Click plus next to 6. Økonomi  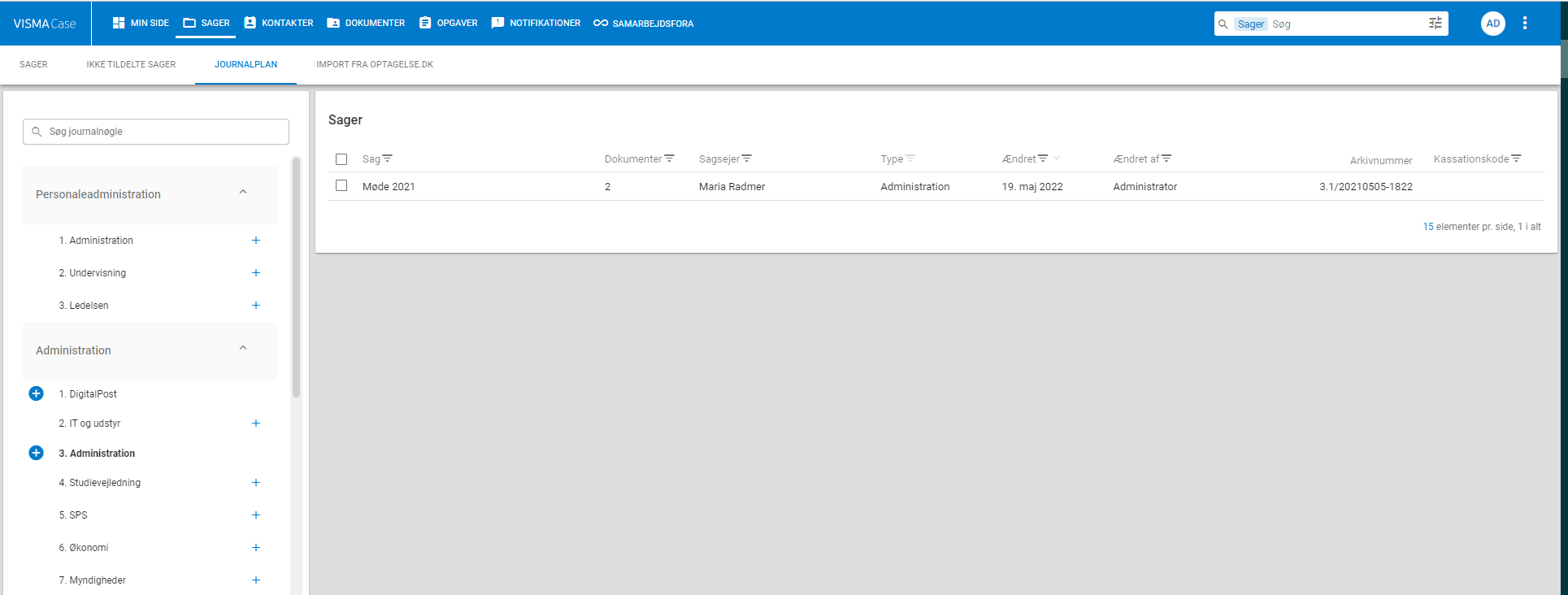(255, 548)
